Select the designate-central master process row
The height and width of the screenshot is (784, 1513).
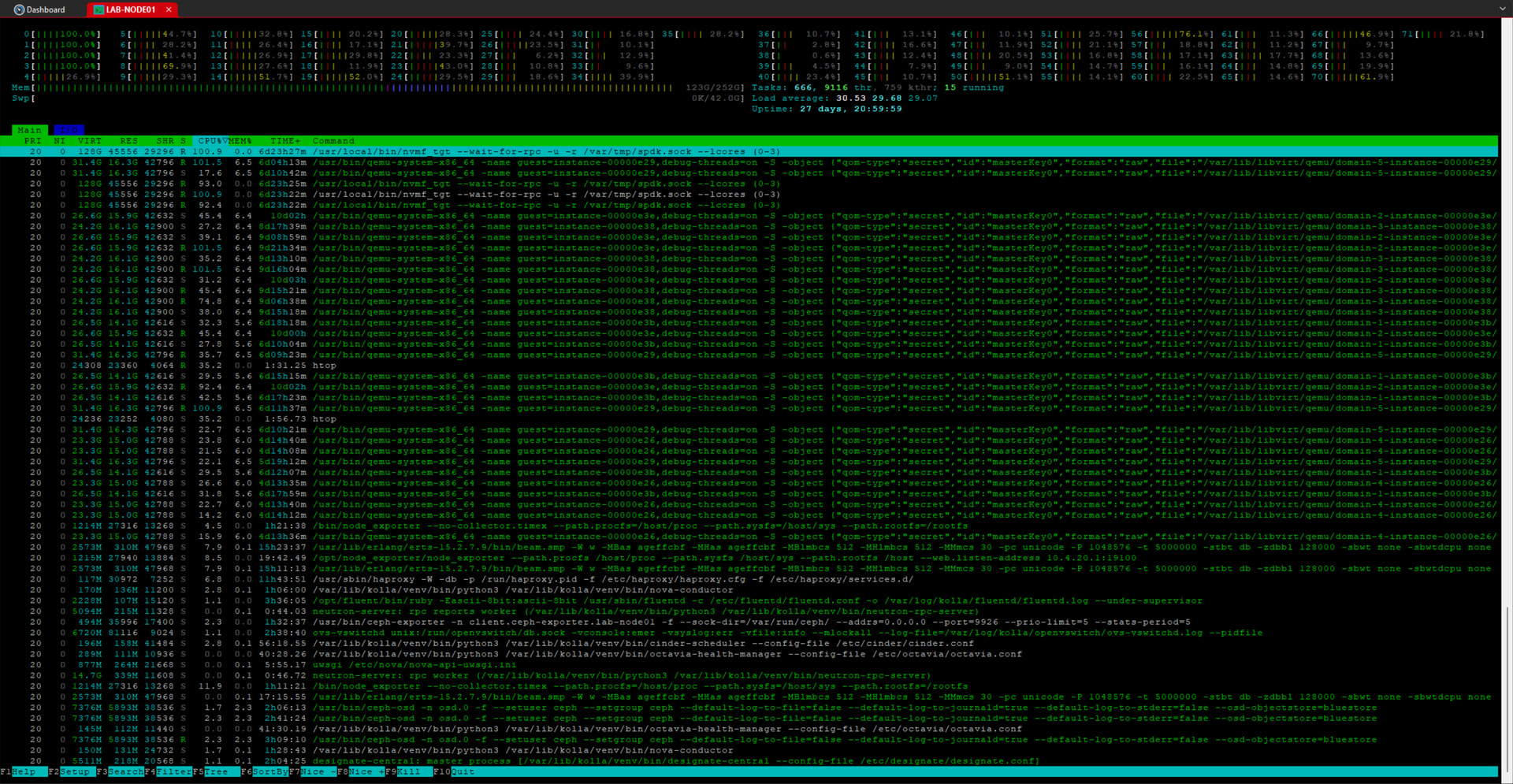(749, 761)
